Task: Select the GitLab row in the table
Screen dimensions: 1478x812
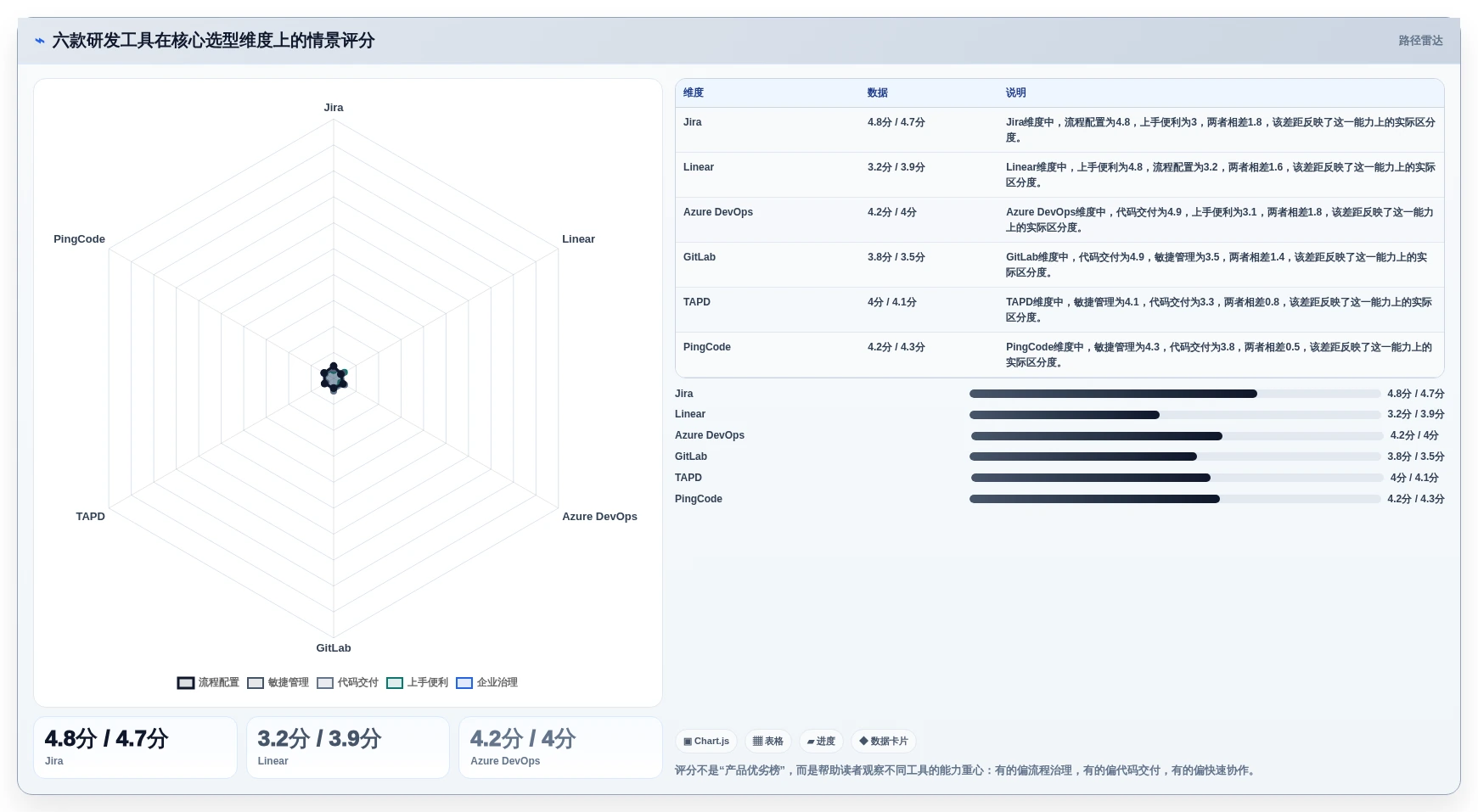Action: [x=1059, y=265]
